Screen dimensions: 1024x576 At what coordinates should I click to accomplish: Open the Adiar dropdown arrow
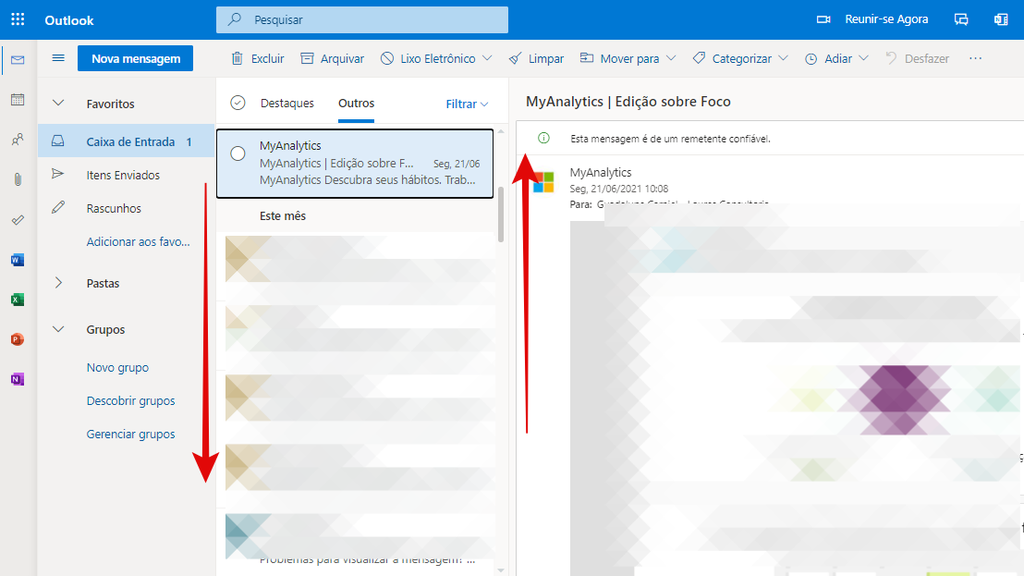[x=863, y=58]
